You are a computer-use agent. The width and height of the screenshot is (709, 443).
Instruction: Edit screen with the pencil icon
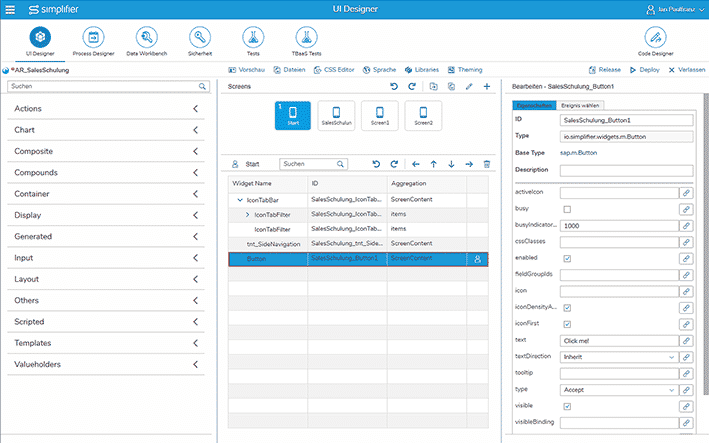pos(469,86)
